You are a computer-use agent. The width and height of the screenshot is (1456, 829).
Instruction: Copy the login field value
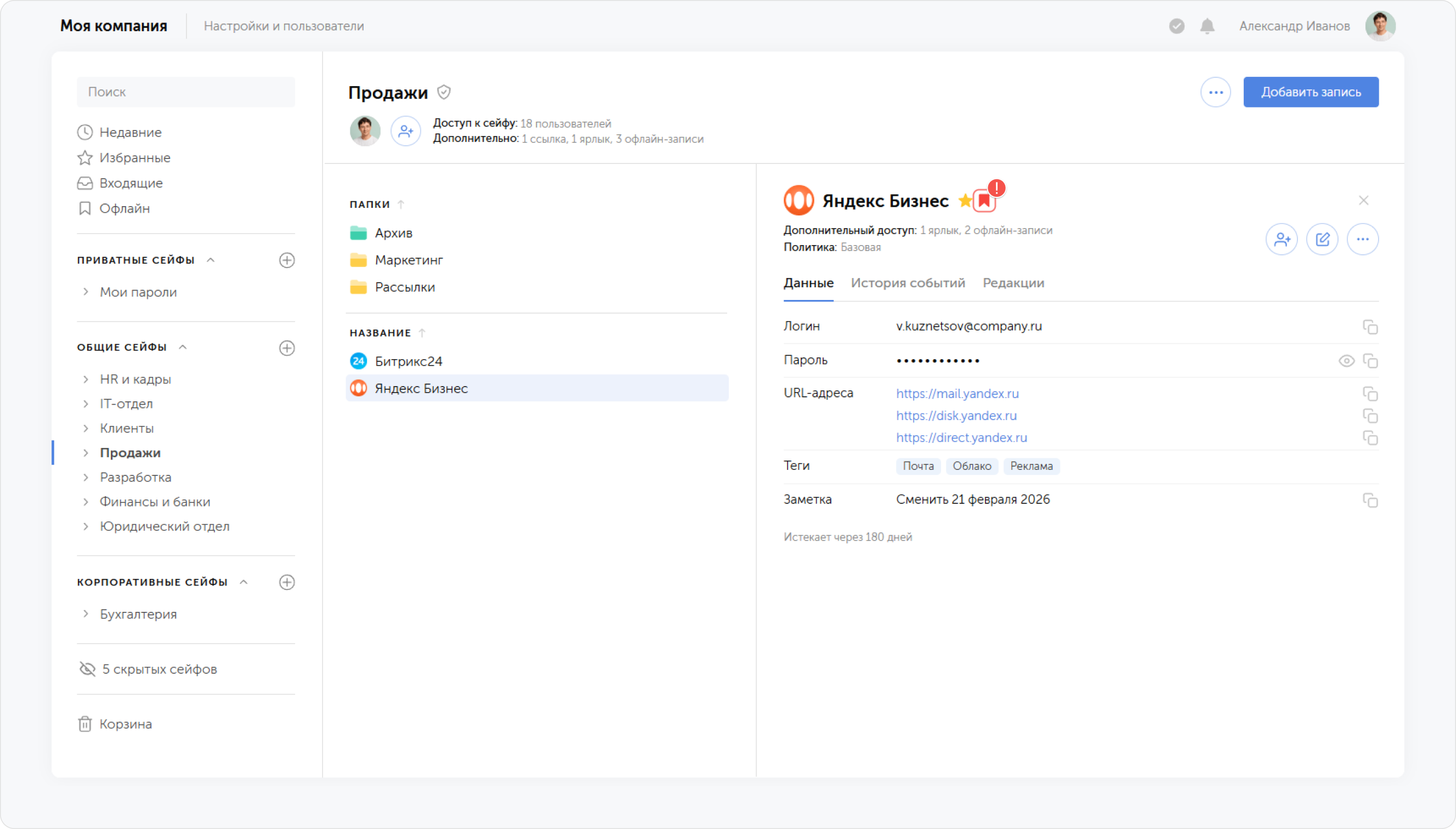1369,327
